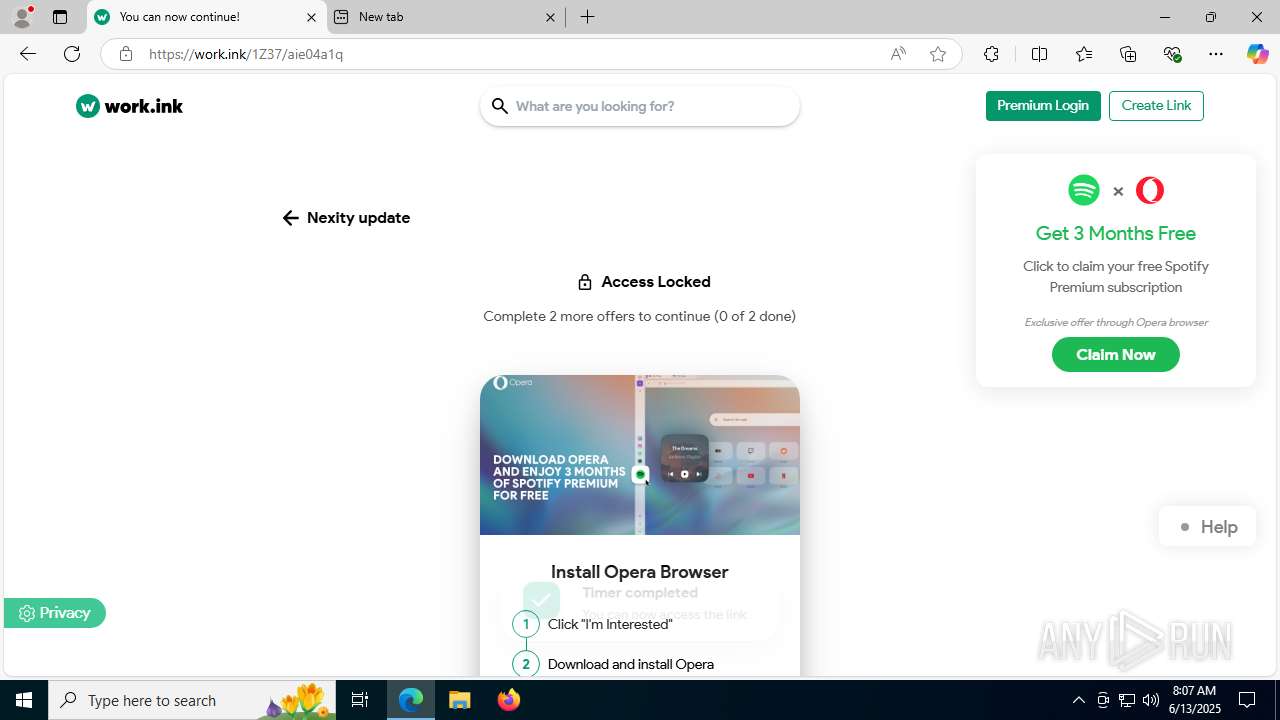Open Collections icon

point(1128,54)
